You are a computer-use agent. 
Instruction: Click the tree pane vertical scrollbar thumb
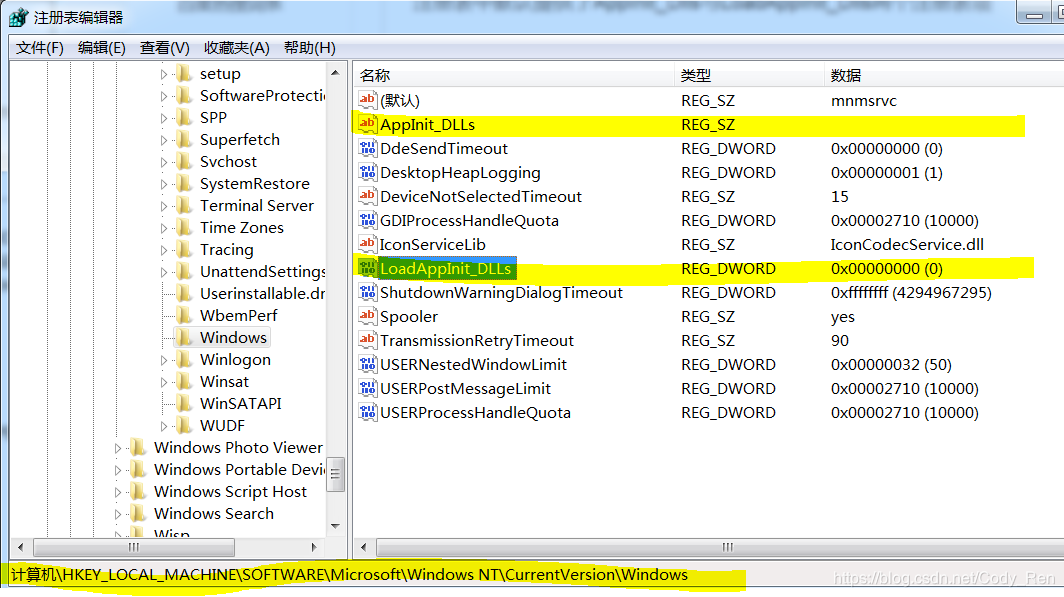pos(336,470)
